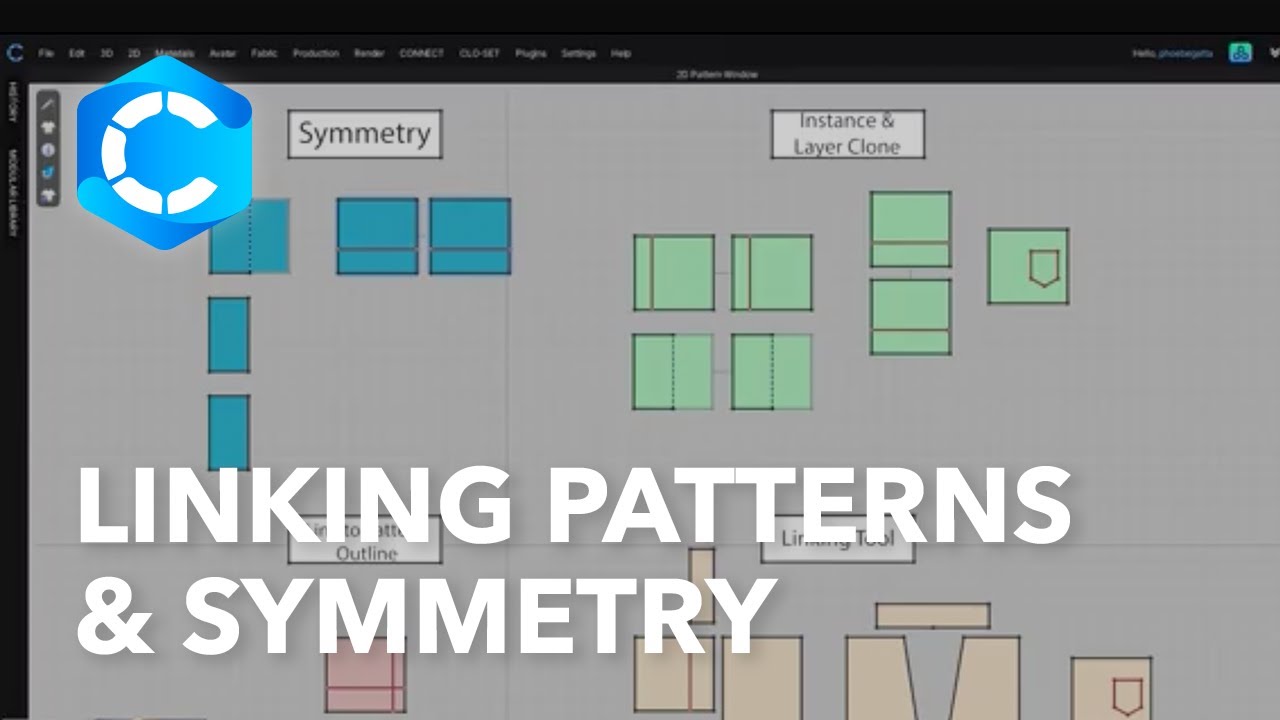This screenshot has height=720, width=1280.
Task: Select the lower narrow blue vertical pattern
Action: point(229,433)
